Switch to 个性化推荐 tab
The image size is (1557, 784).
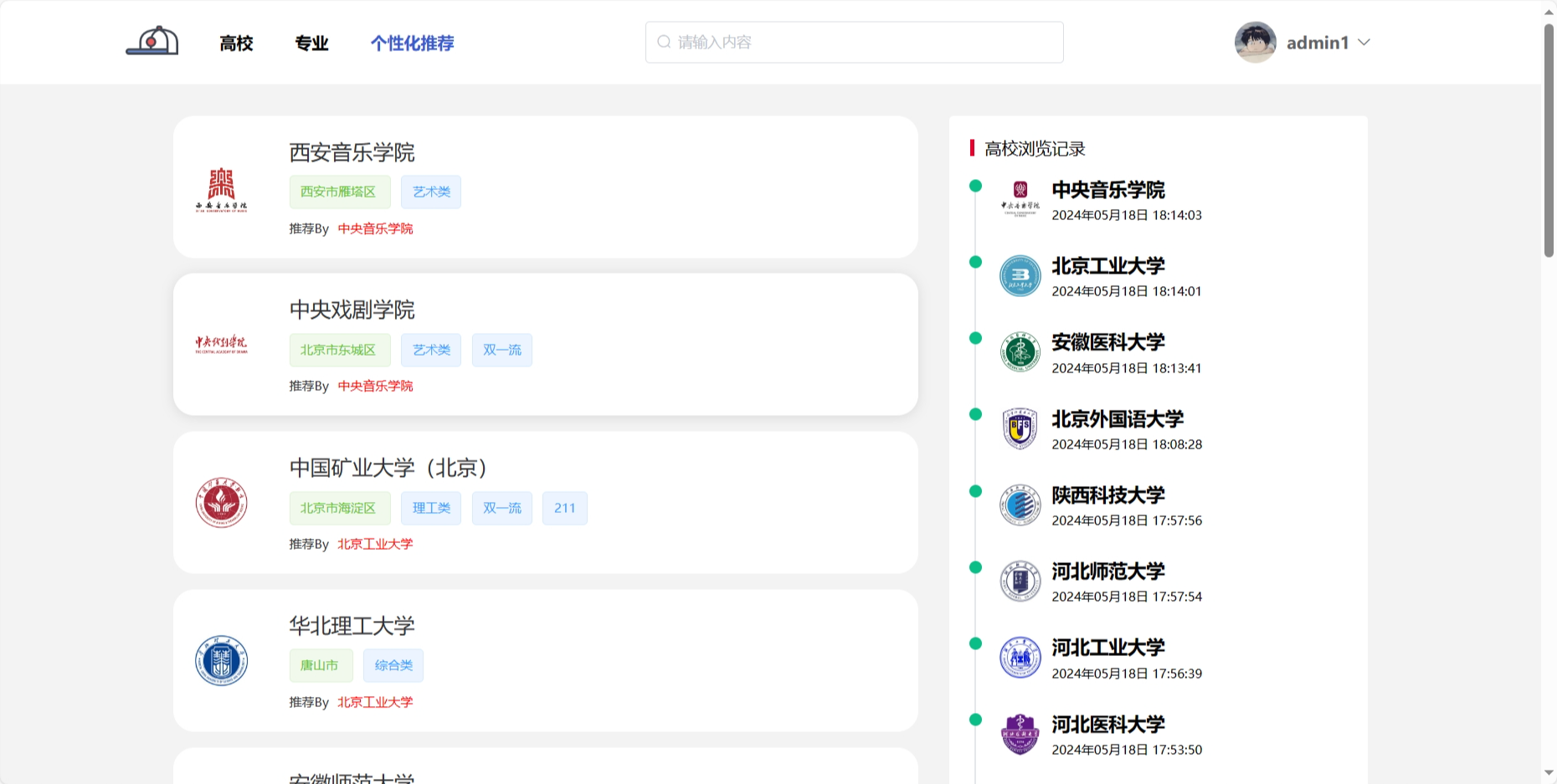pos(412,43)
